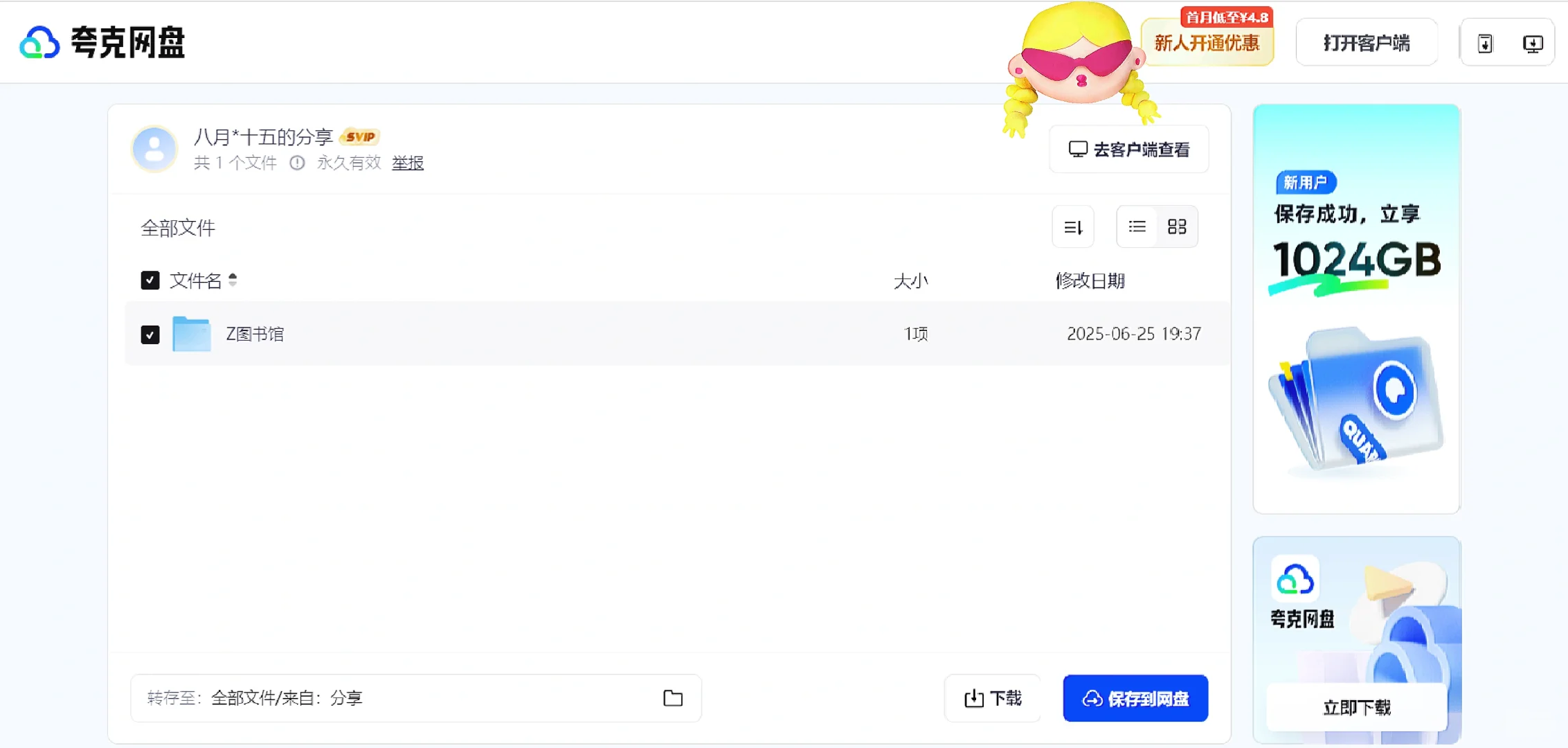1568x748 pixels.
Task: Choose save destination folder icon
Action: click(x=673, y=698)
